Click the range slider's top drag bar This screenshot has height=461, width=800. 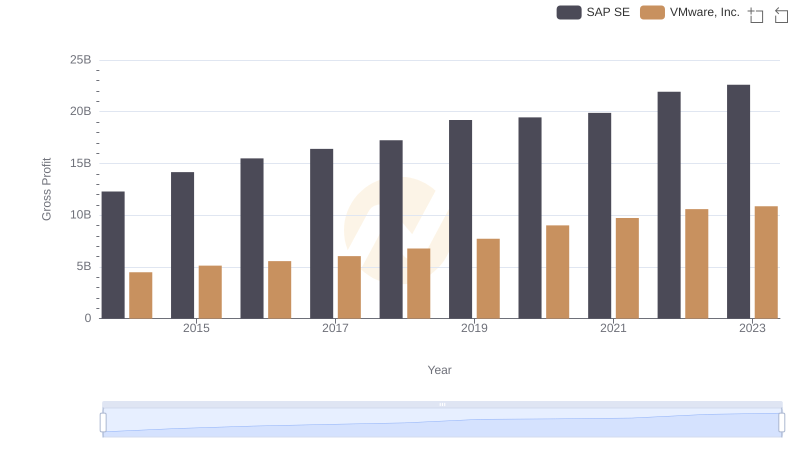(x=442, y=404)
